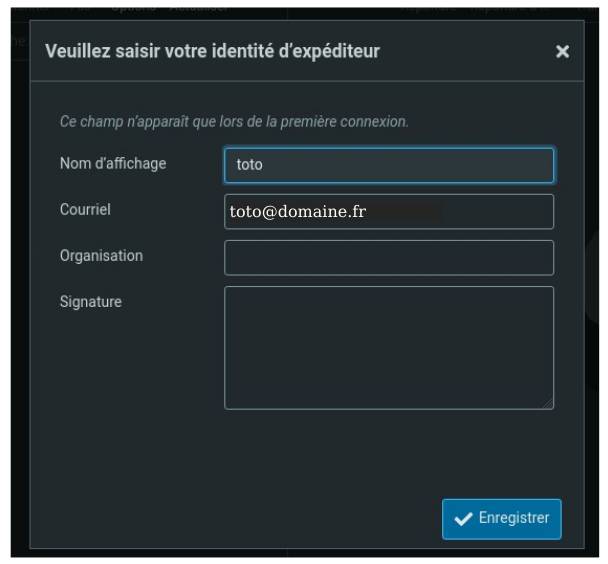Image resolution: width=608 pixels, height=564 pixels.
Task: Click the "Signature" label
Action: (90, 302)
